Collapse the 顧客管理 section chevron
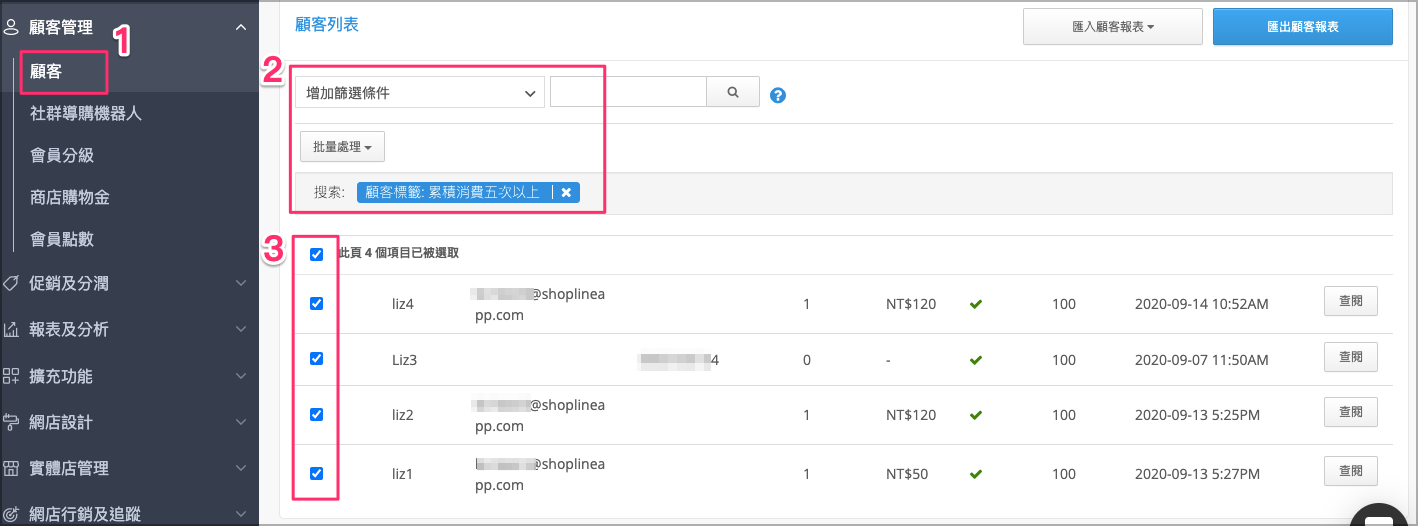This screenshot has width=1418, height=526. coord(240,28)
